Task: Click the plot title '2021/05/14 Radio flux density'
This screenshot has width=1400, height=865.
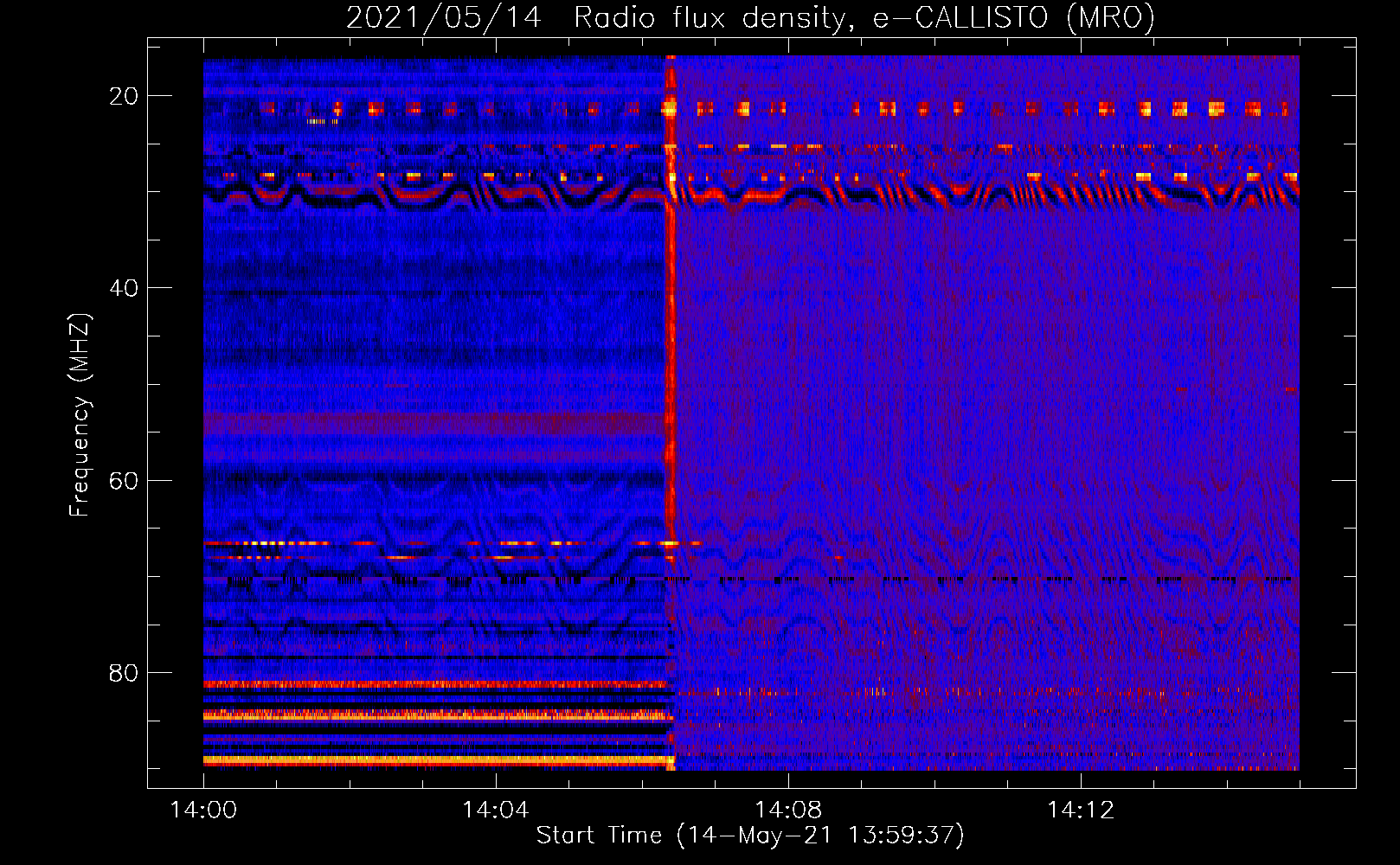Action: tap(600, 17)
